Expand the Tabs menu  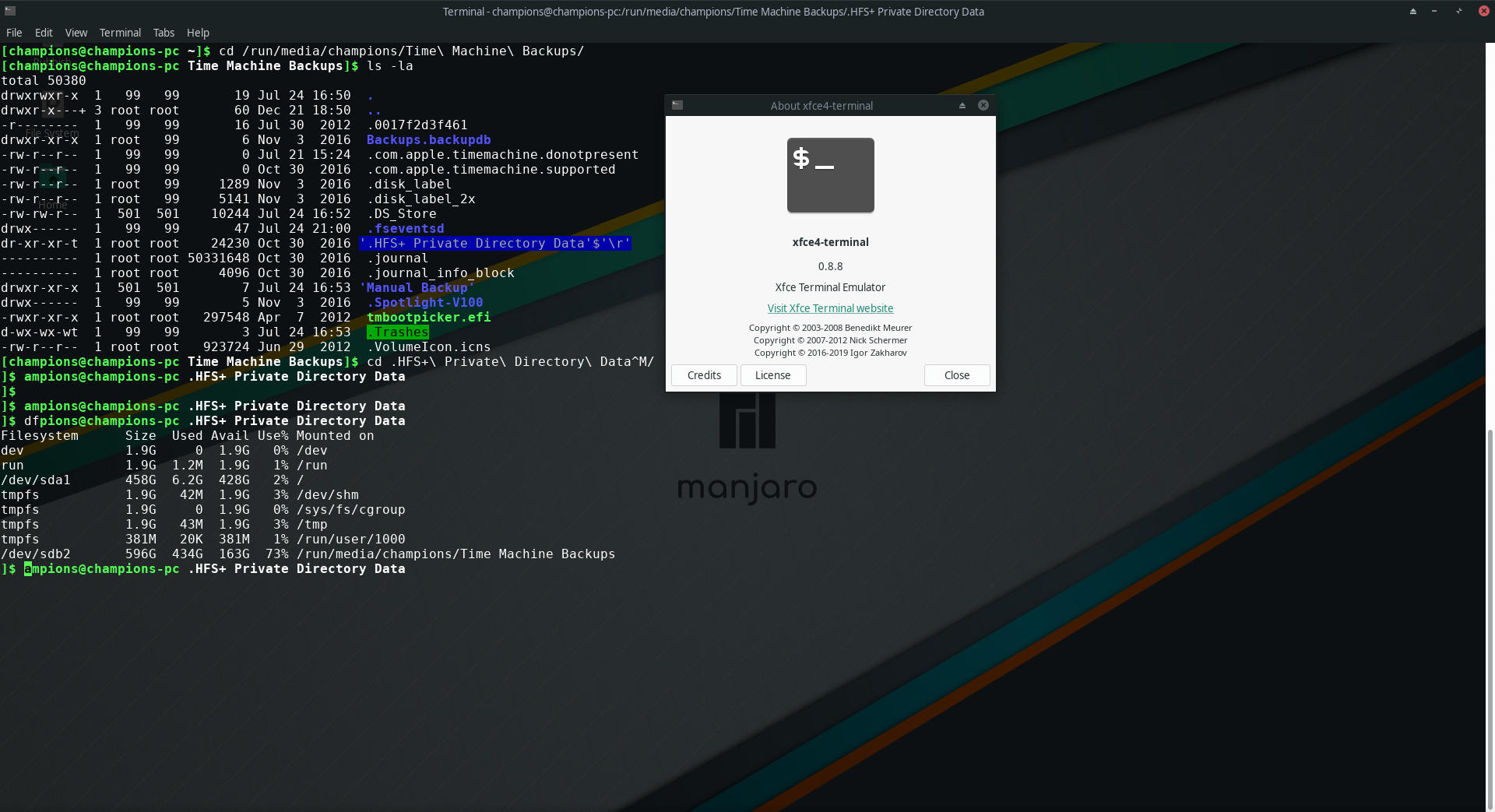point(164,33)
